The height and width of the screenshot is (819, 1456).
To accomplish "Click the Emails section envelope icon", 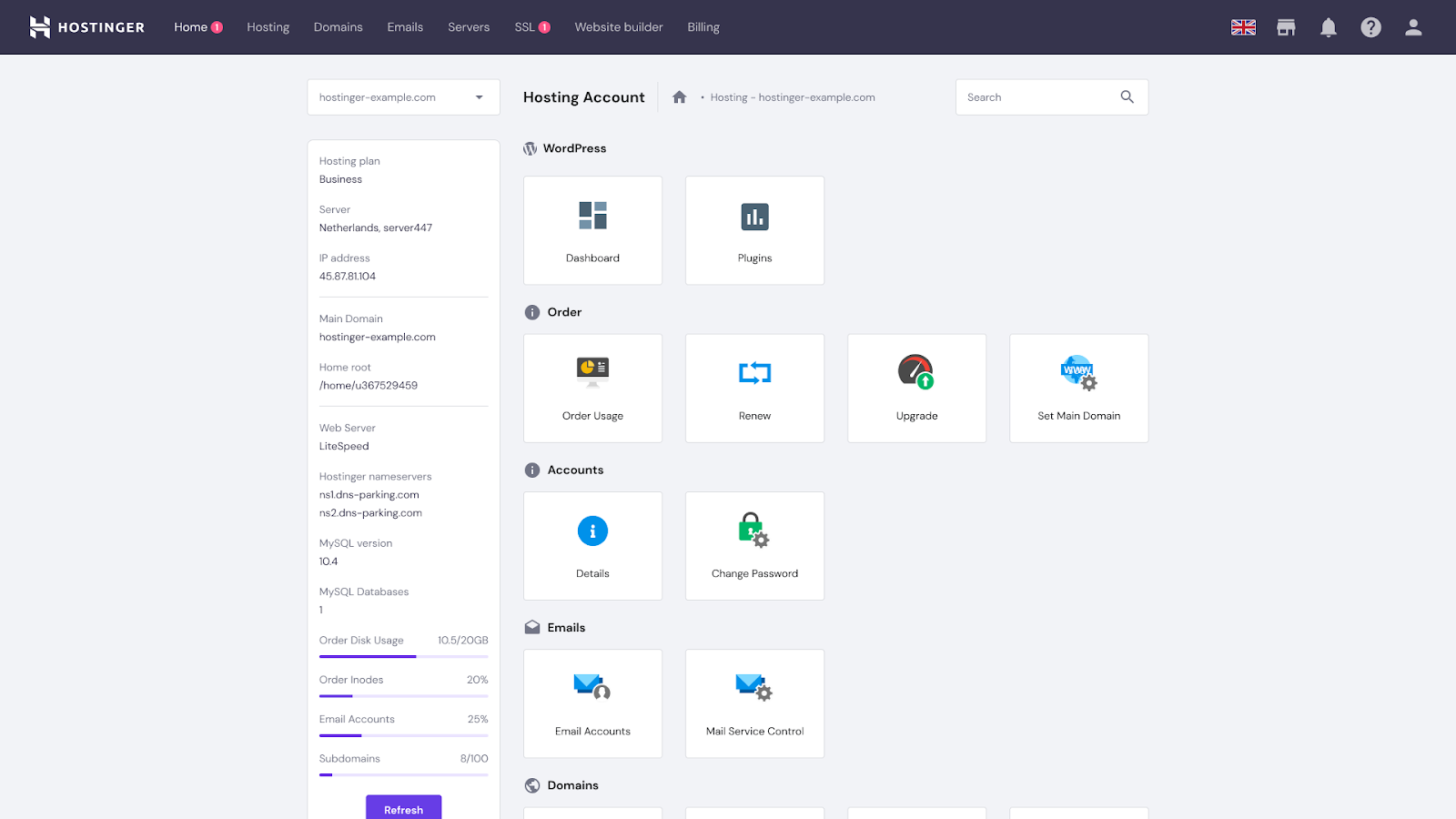I will (532, 628).
